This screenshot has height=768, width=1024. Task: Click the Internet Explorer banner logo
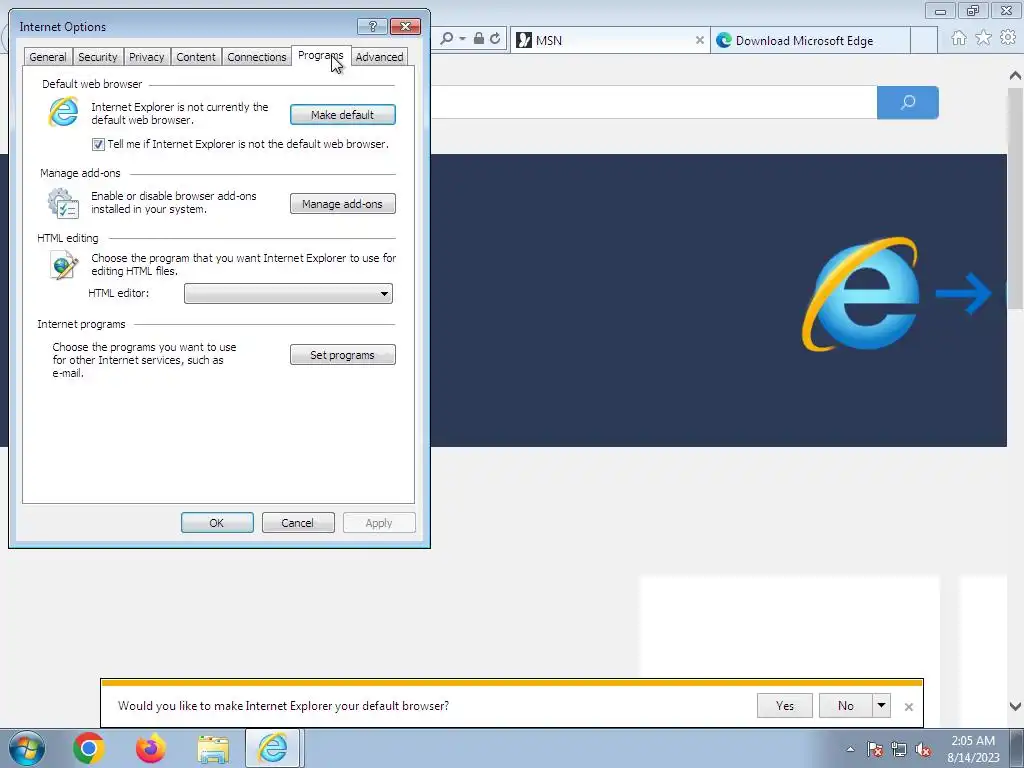coord(861,294)
